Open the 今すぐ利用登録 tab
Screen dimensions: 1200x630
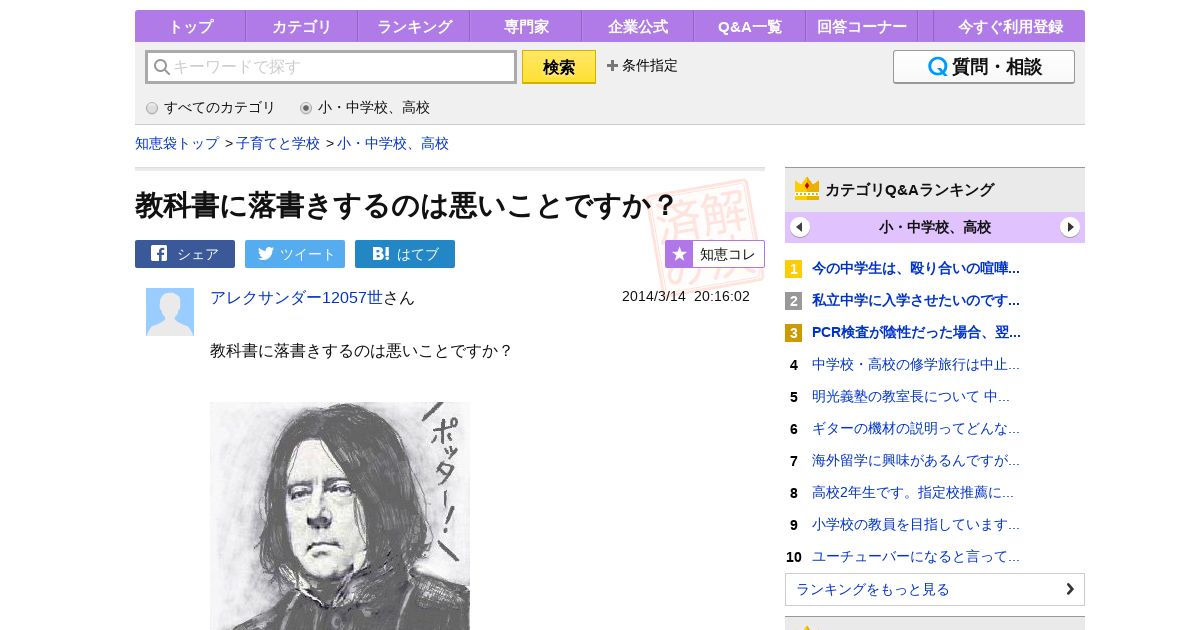(1009, 26)
